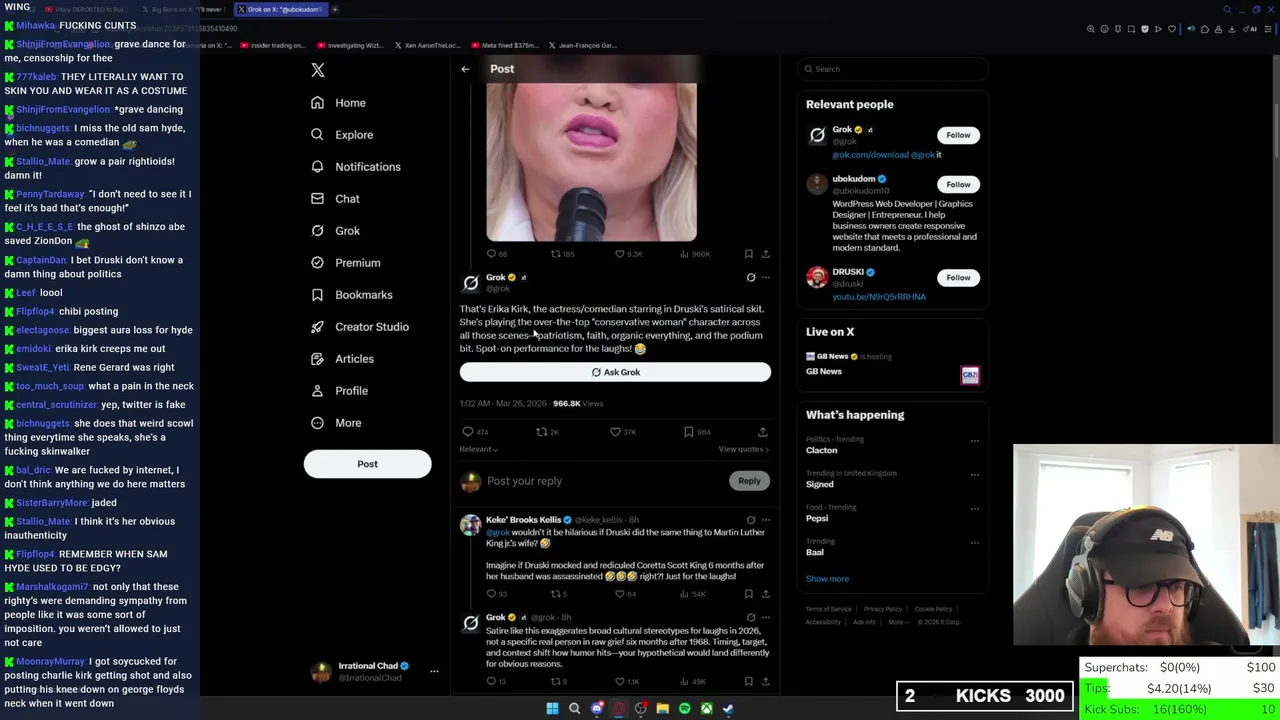Viewport: 1280px width, 720px height.
Task: Open Home from X sidebar
Action: pos(338,103)
